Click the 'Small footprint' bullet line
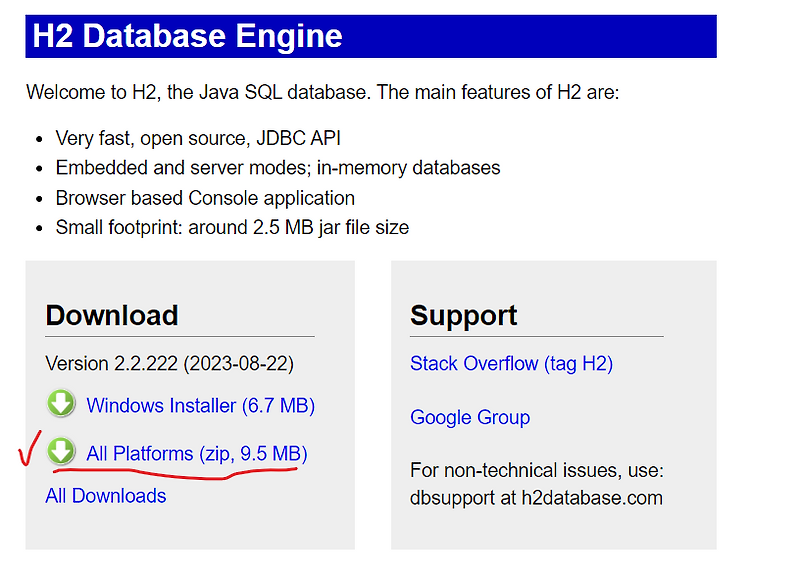800x577 pixels. tap(232, 227)
